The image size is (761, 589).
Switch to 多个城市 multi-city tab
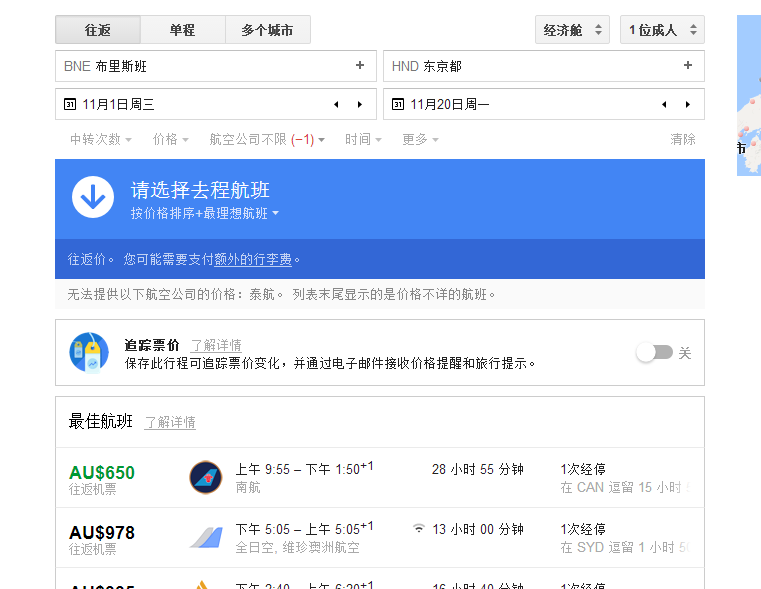point(267,30)
